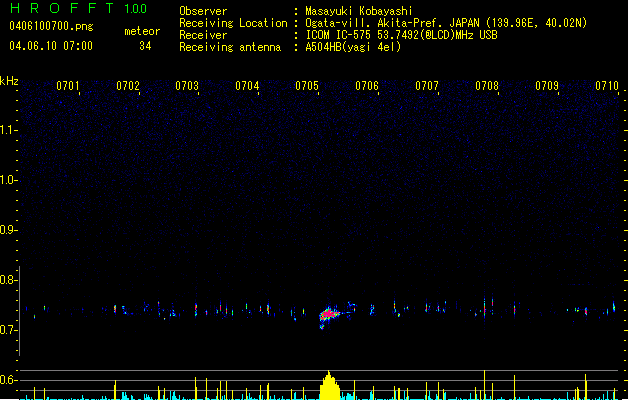Click the Receiving Location field label

click(x=233, y=23)
